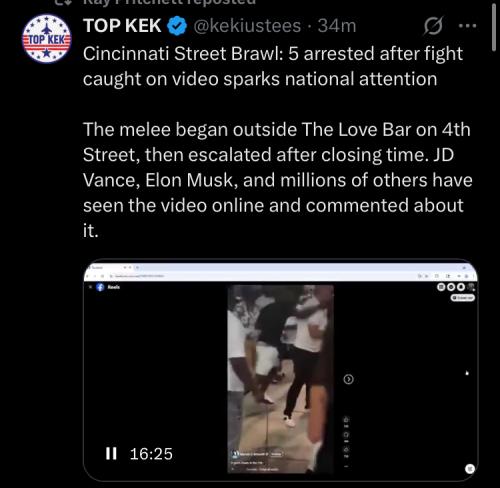Click the round video settings button

coord(470,469)
